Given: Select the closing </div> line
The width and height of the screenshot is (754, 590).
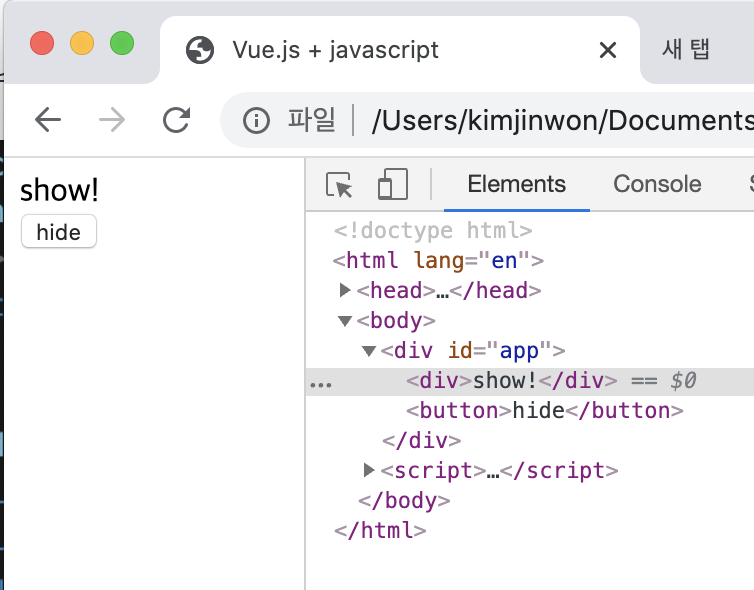Looking at the screenshot, I should (421, 440).
